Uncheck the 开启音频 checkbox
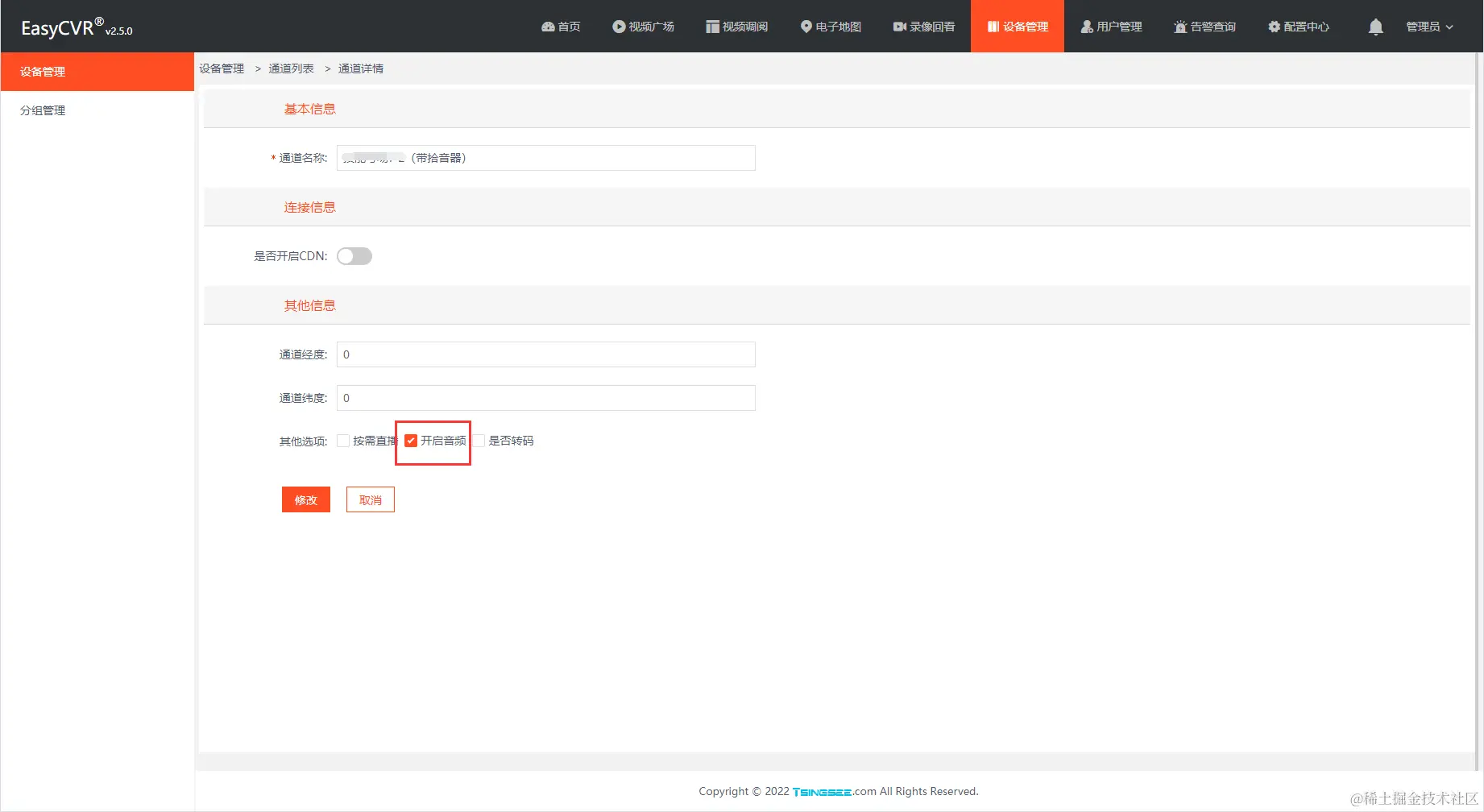 411,441
